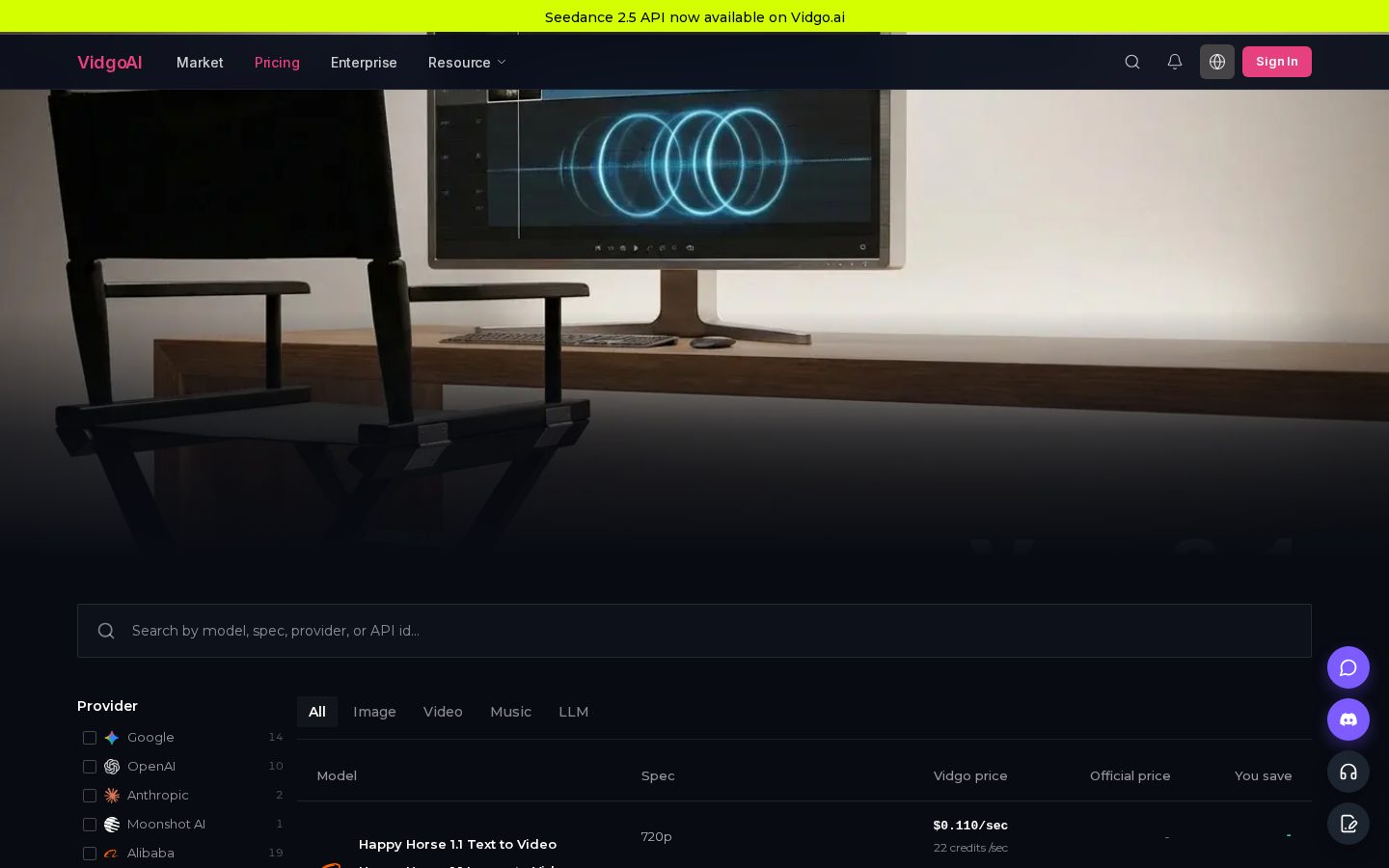Screen dimensions: 1389x868
Task: Go to the Market page
Action: [200, 63]
